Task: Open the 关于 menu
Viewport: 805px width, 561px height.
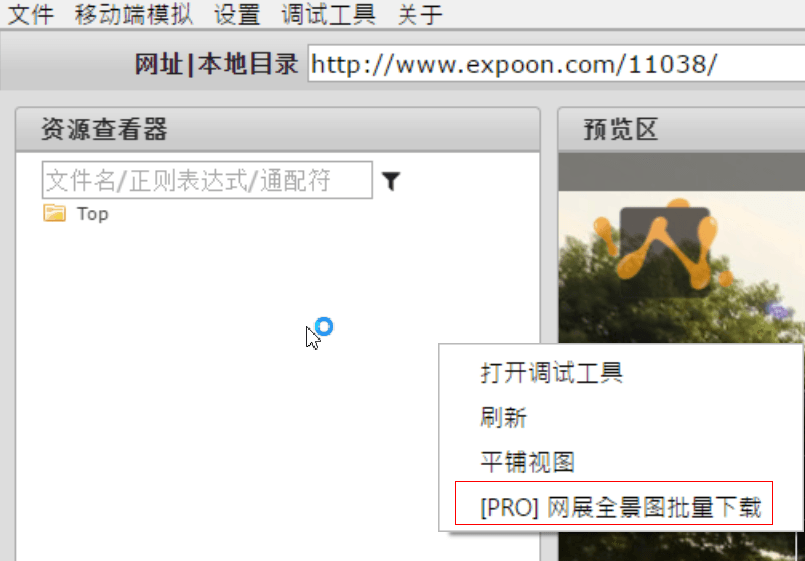Action: click(x=419, y=14)
